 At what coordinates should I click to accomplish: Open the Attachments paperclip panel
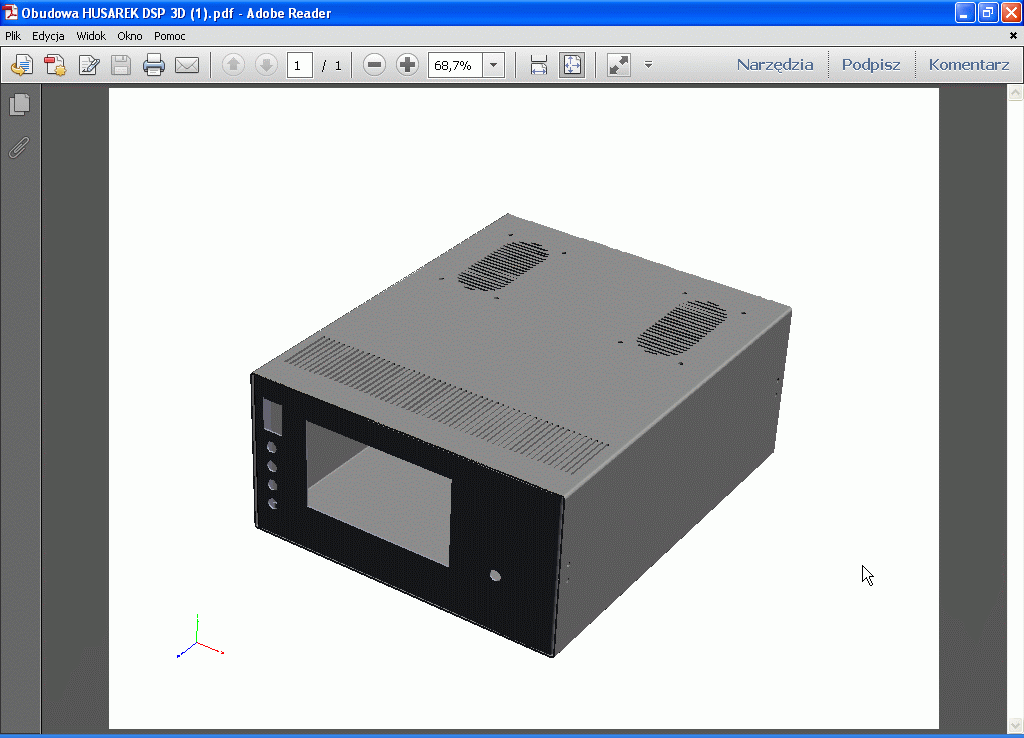pos(19,148)
